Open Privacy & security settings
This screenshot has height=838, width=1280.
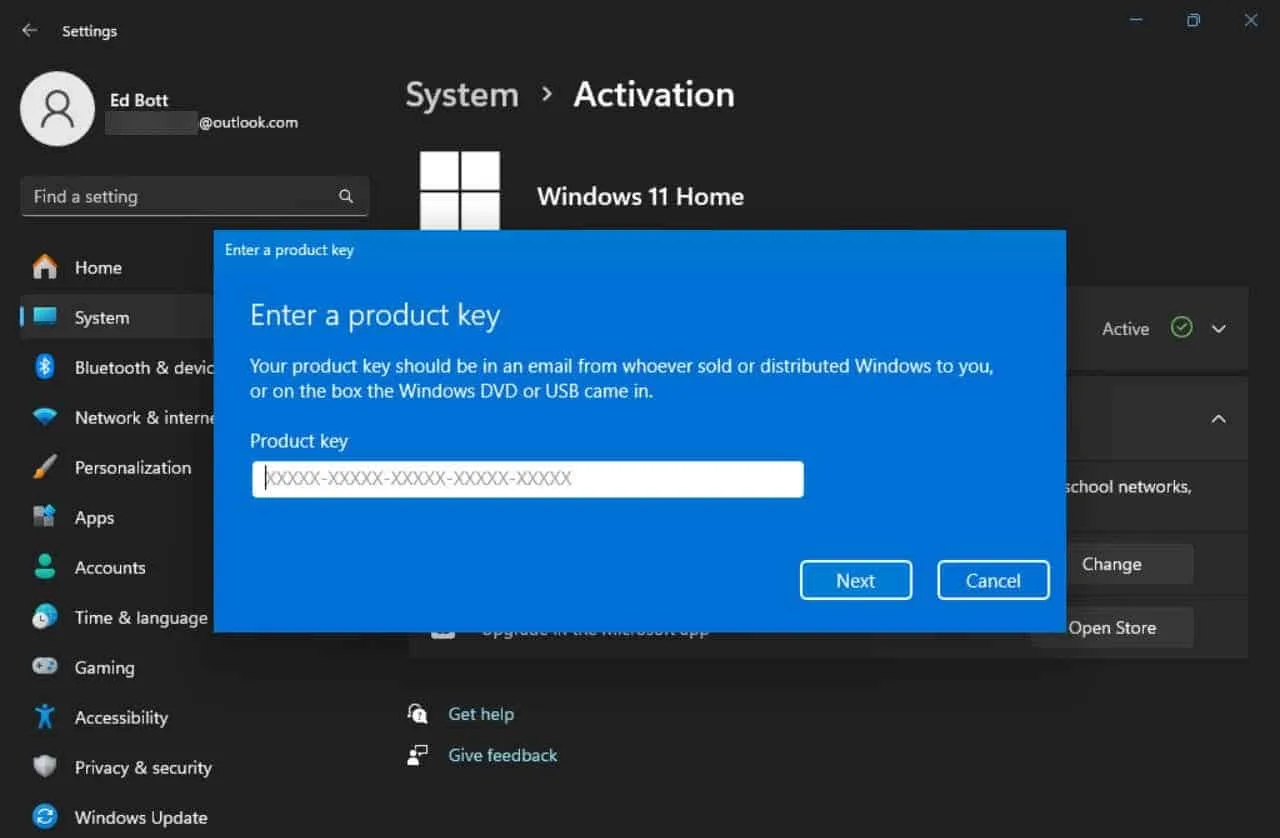click(143, 767)
